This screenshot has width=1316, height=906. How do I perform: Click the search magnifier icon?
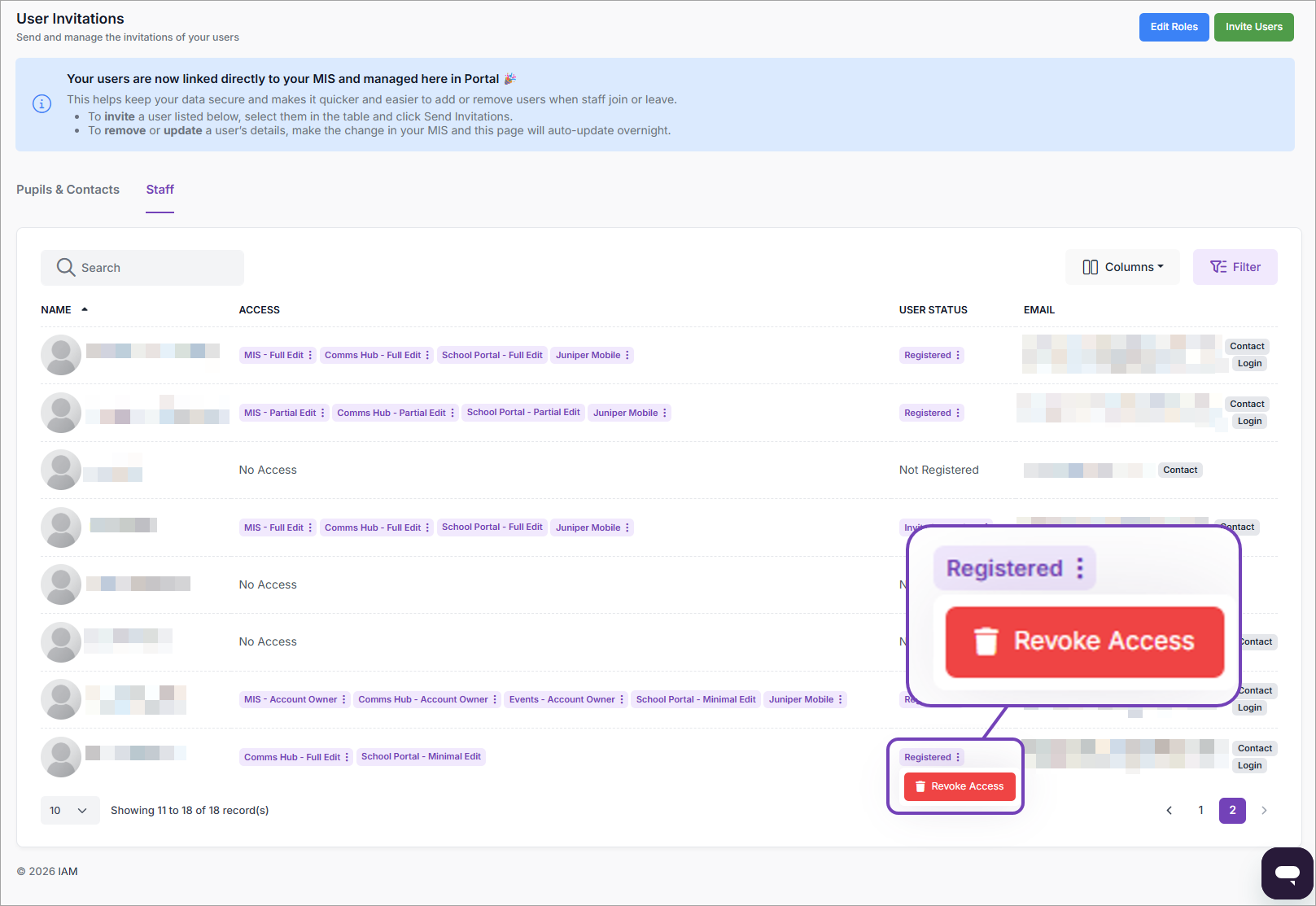(65, 268)
